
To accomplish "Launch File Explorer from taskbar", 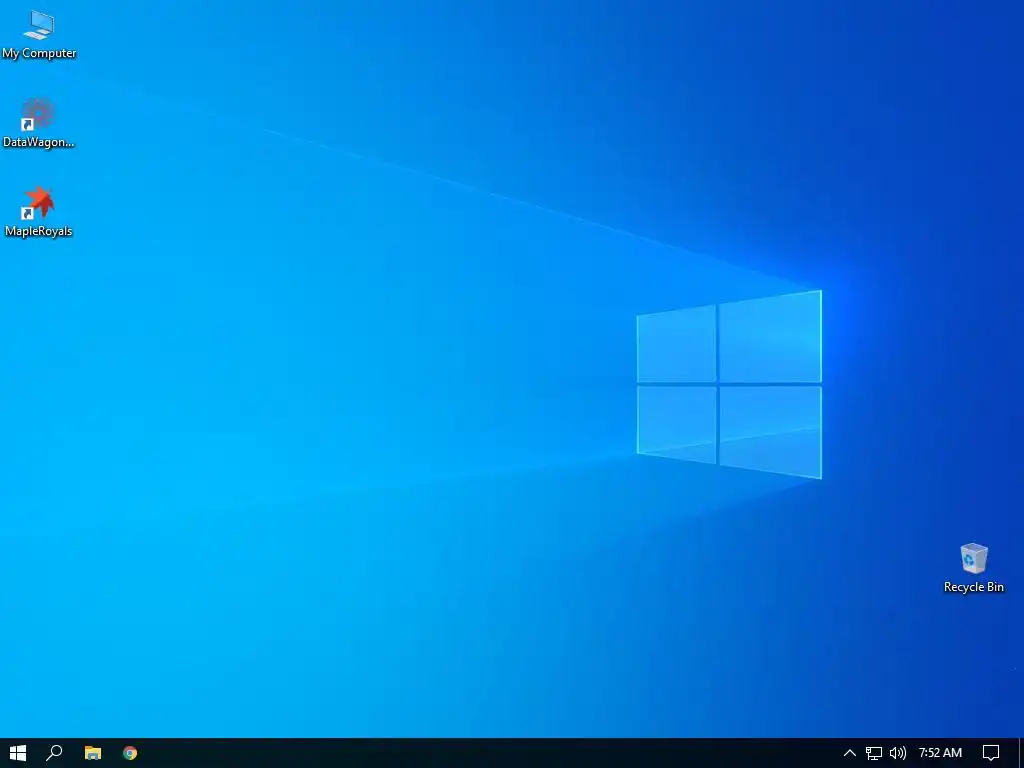I will [x=93, y=753].
